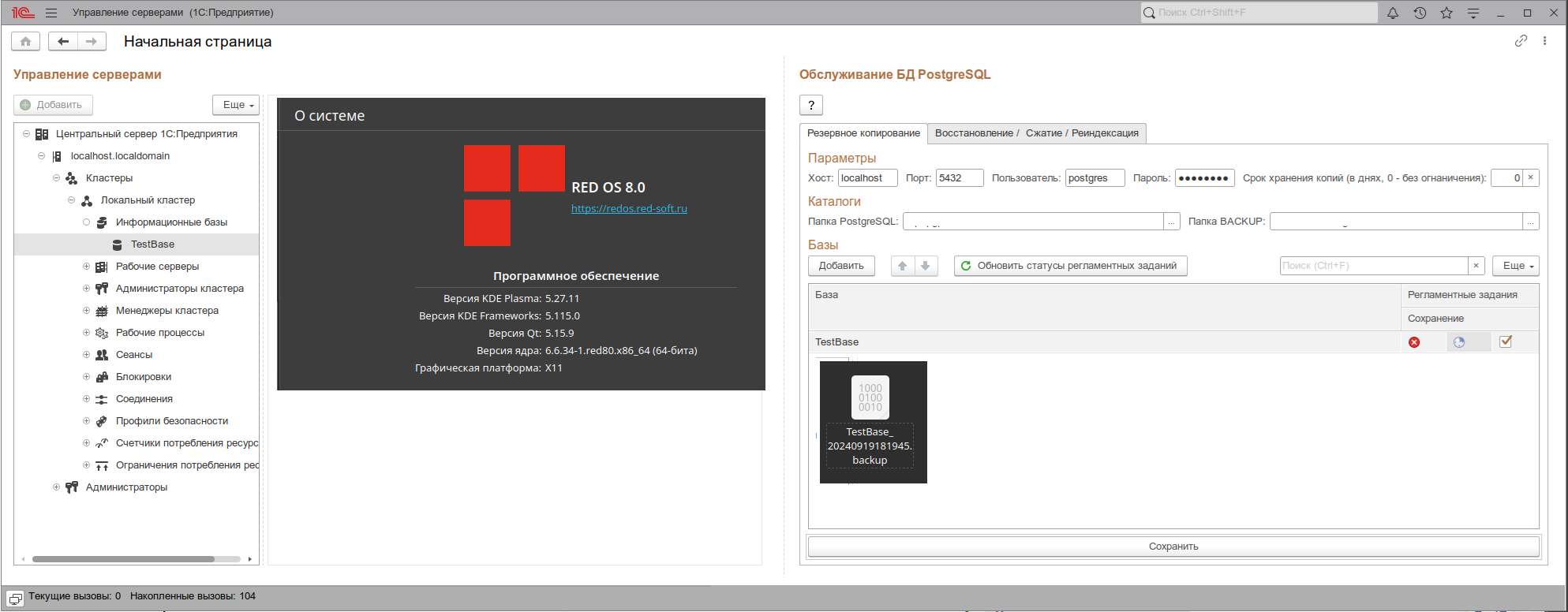Click schedule clock icon in TestBase row
The width and height of the screenshot is (1568, 612).
click(1459, 342)
